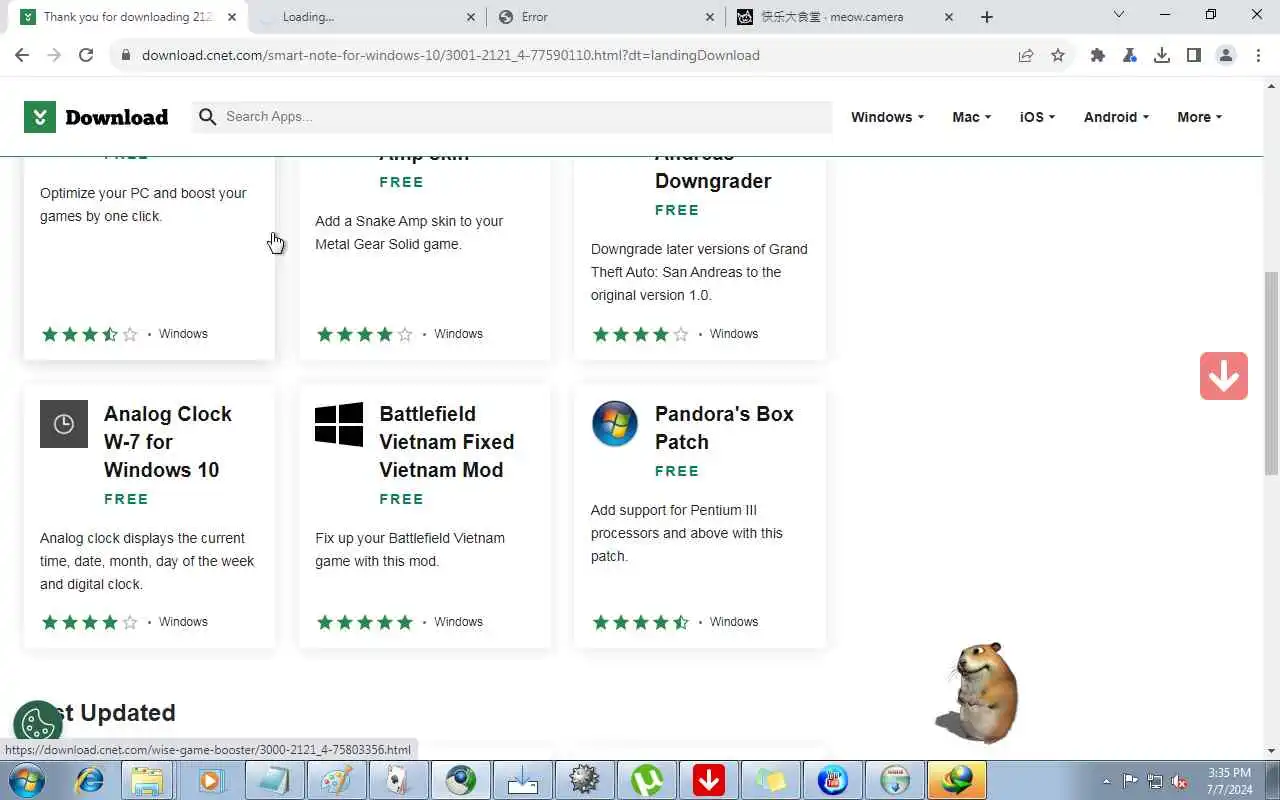Show hidden tray icons arrow
The height and width of the screenshot is (800, 1280).
coord(1106,781)
